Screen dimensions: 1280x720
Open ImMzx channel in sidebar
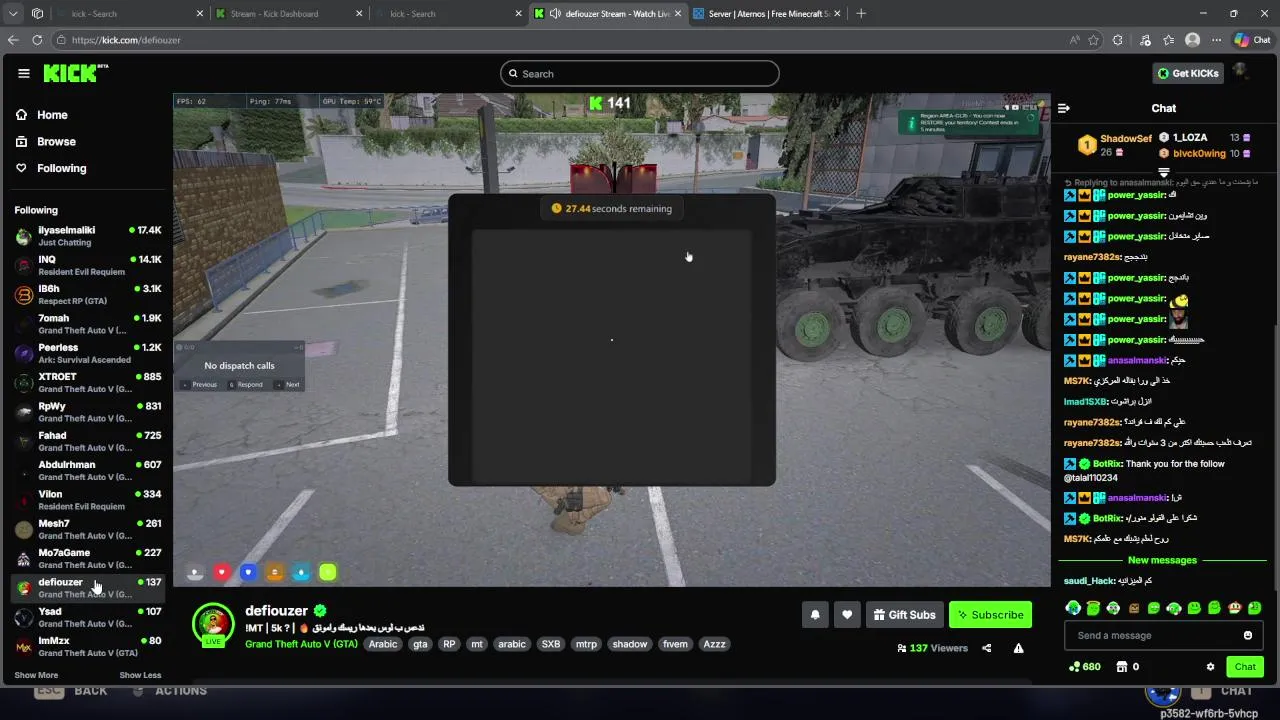coord(88,646)
